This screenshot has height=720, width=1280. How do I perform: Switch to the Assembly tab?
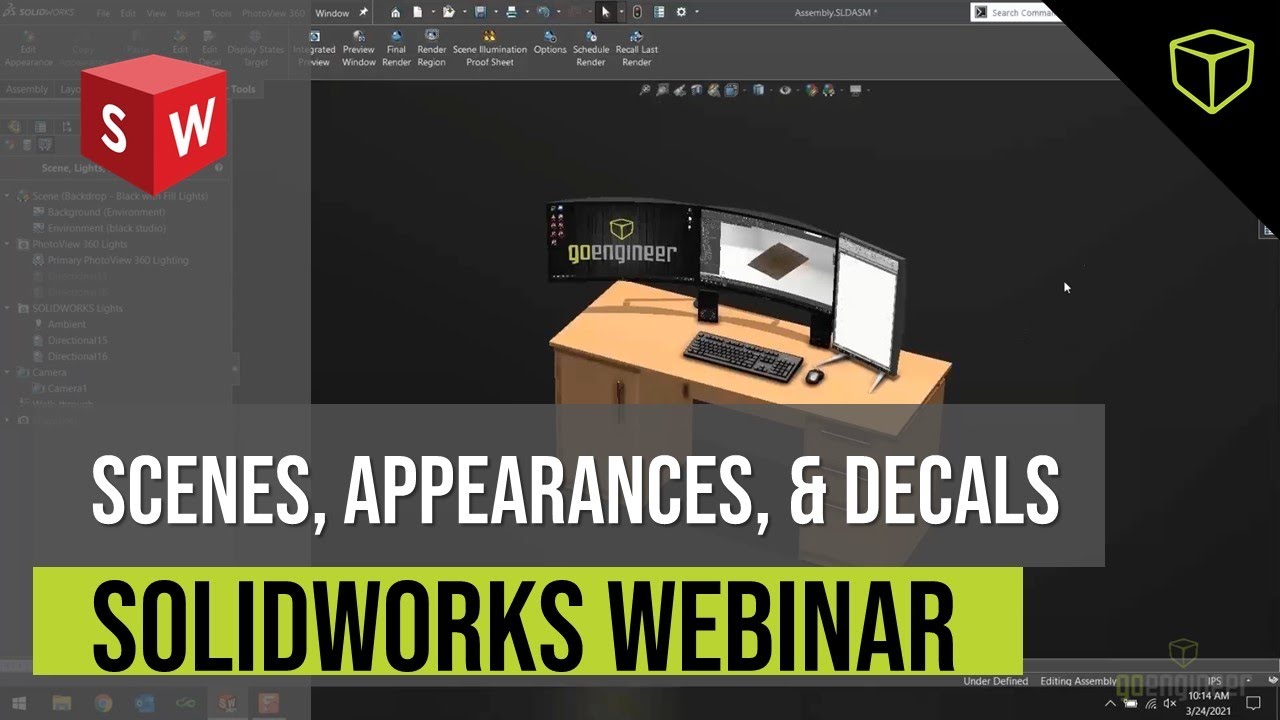27,89
